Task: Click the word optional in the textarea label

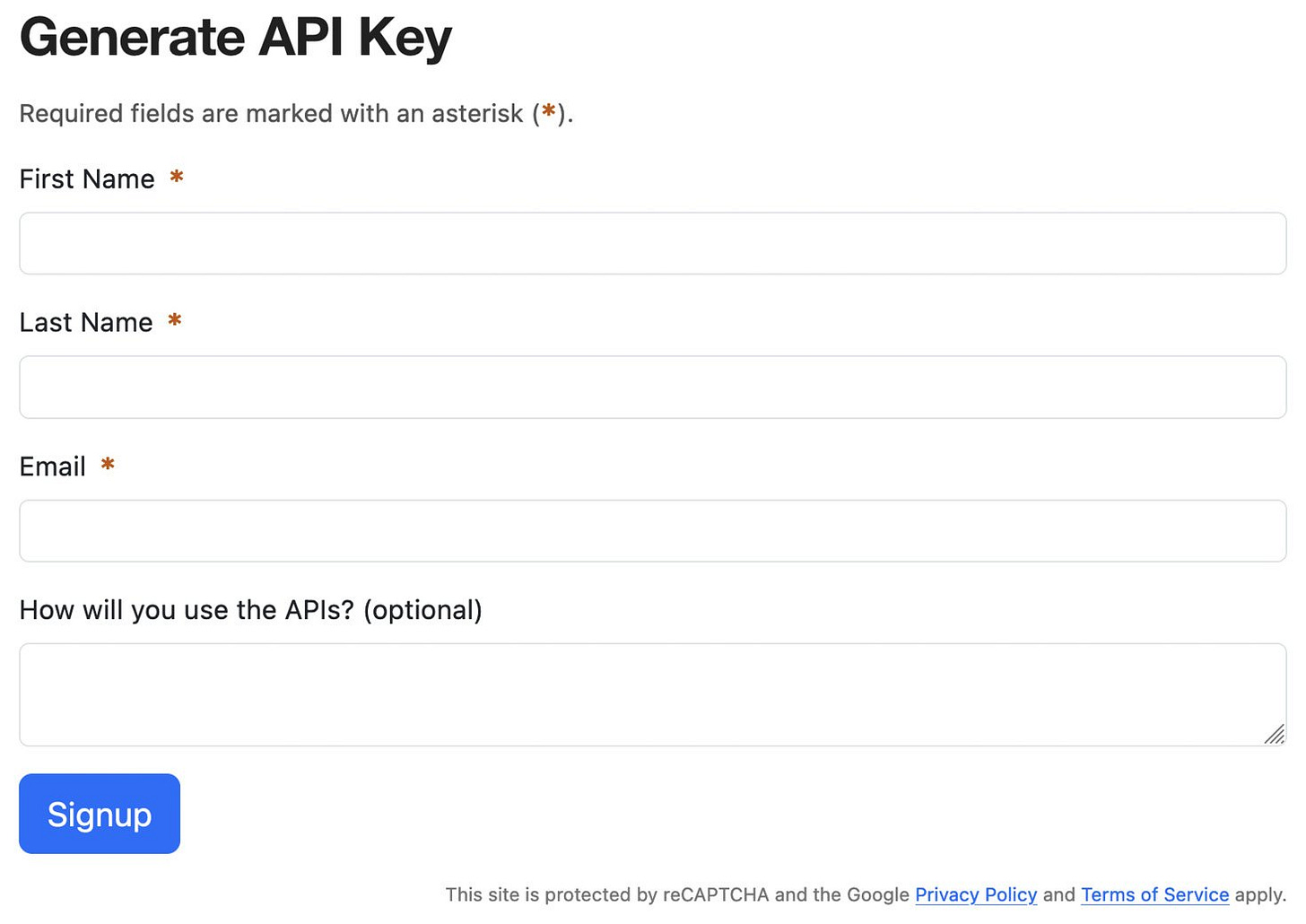Action: (x=426, y=610)
